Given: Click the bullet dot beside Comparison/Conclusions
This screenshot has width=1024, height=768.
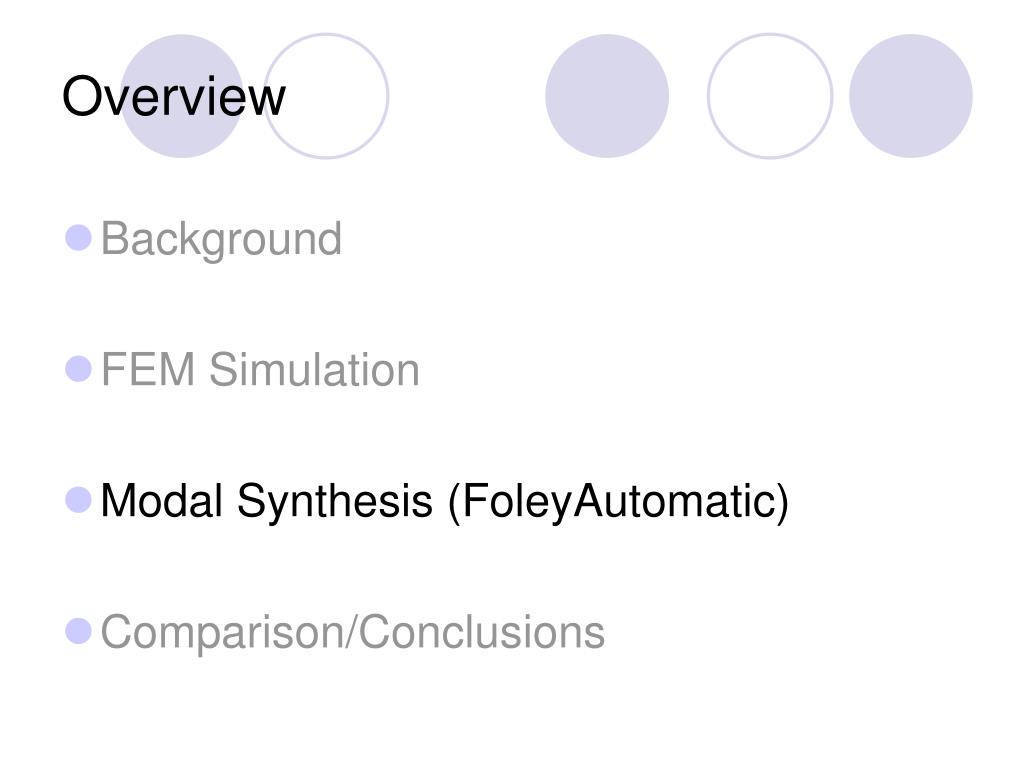Looking at the screenshot, I should (78, 632).
